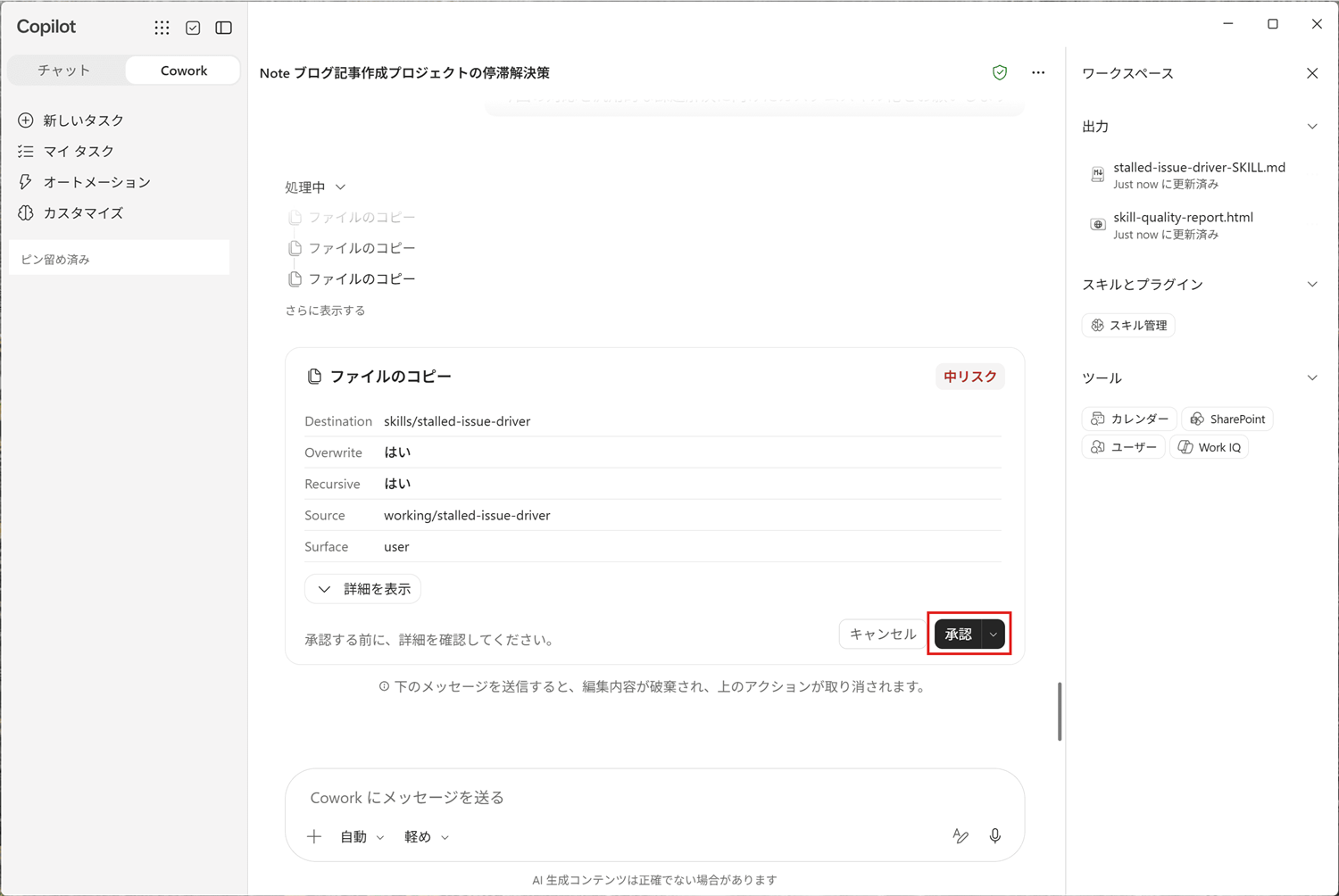The width and height of the screenshot is (1339, 896).
Task: Click the Work IQ chip icon
Action: pyautogui.click(x=1185, y=447)
